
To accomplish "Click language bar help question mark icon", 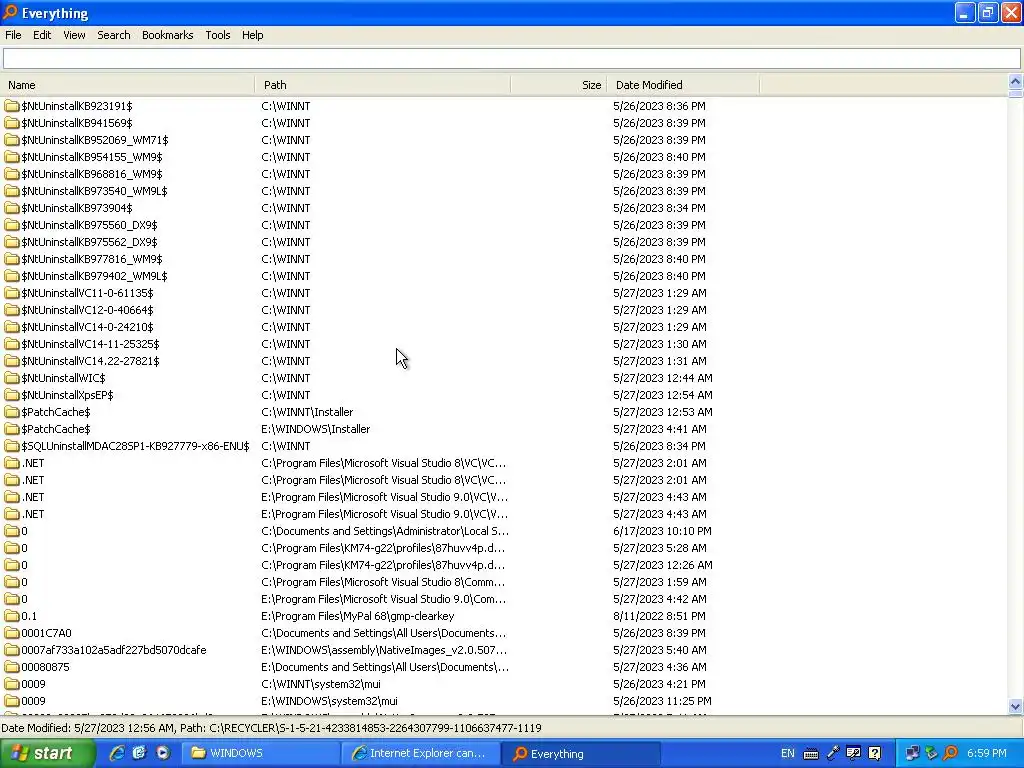I will [x=875, y=754].
